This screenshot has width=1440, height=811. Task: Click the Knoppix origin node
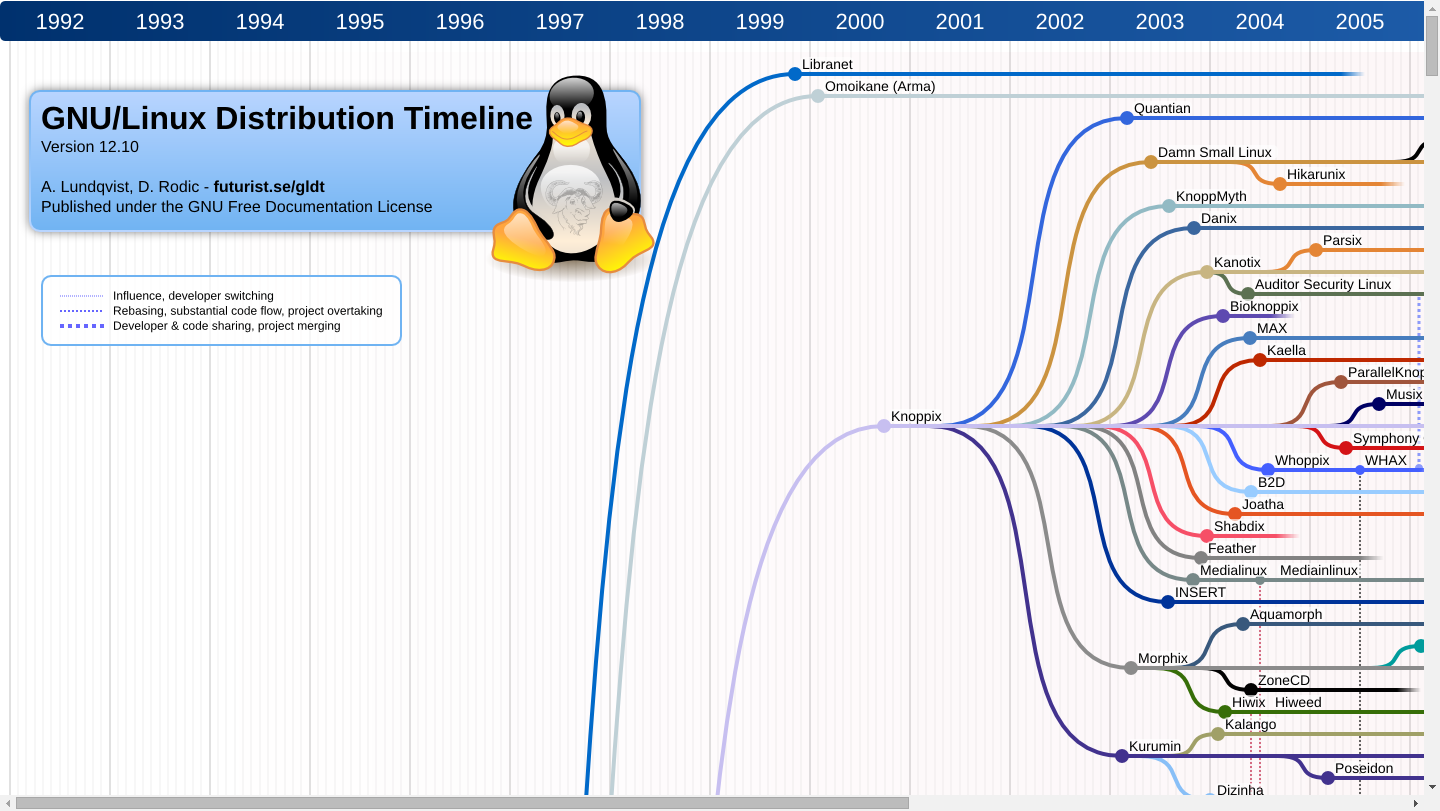[x=884, y=426]
